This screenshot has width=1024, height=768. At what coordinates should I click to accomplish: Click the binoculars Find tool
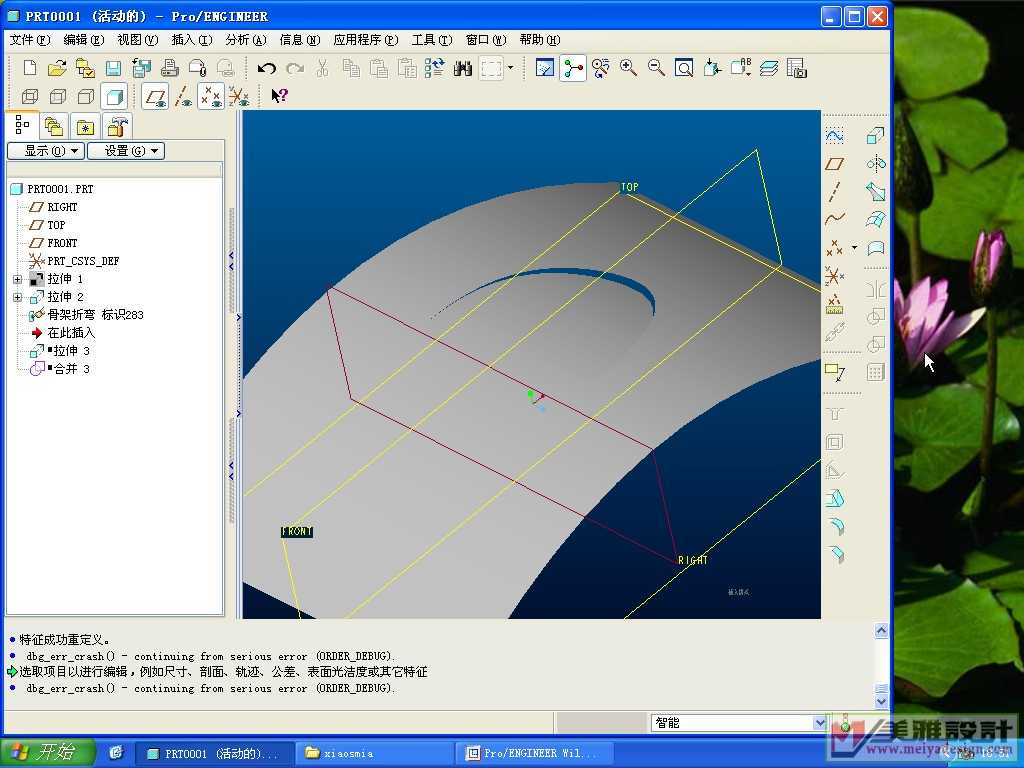tap(462, 68)
